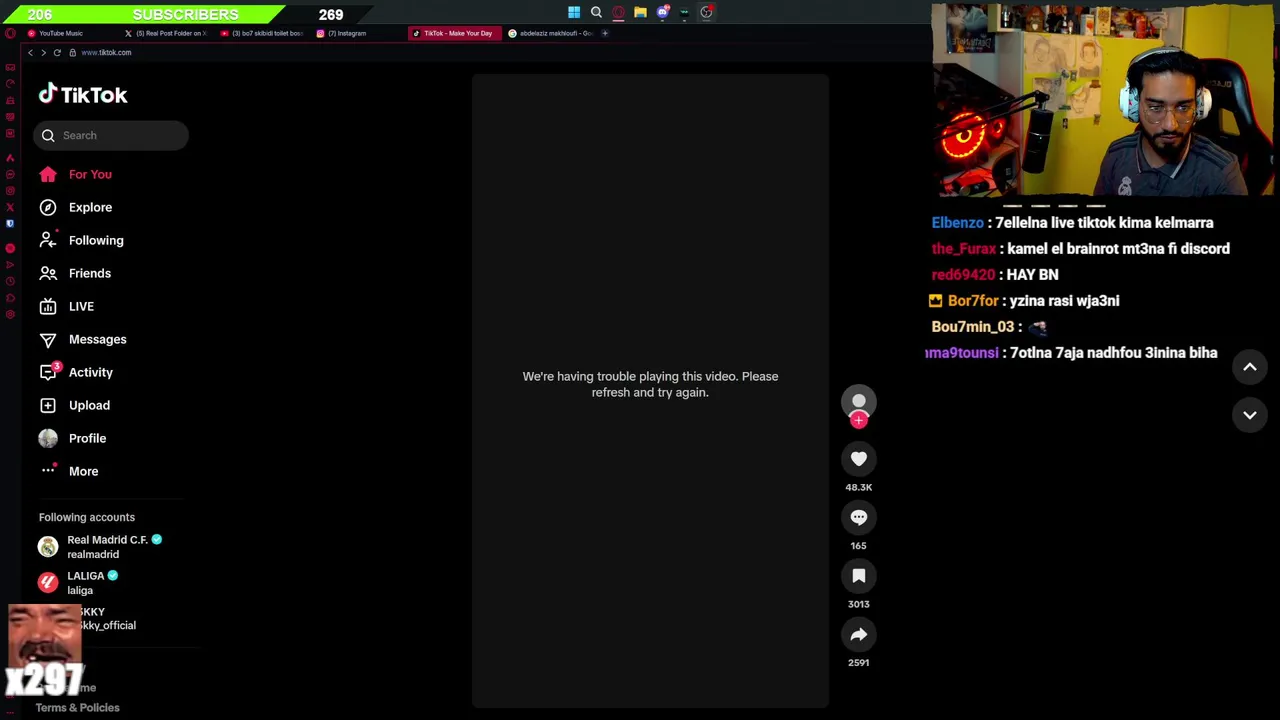The width and height of the screenshot is (1280, 720).
Task: Go back in the browser
Action: click(x=30, y=52)
